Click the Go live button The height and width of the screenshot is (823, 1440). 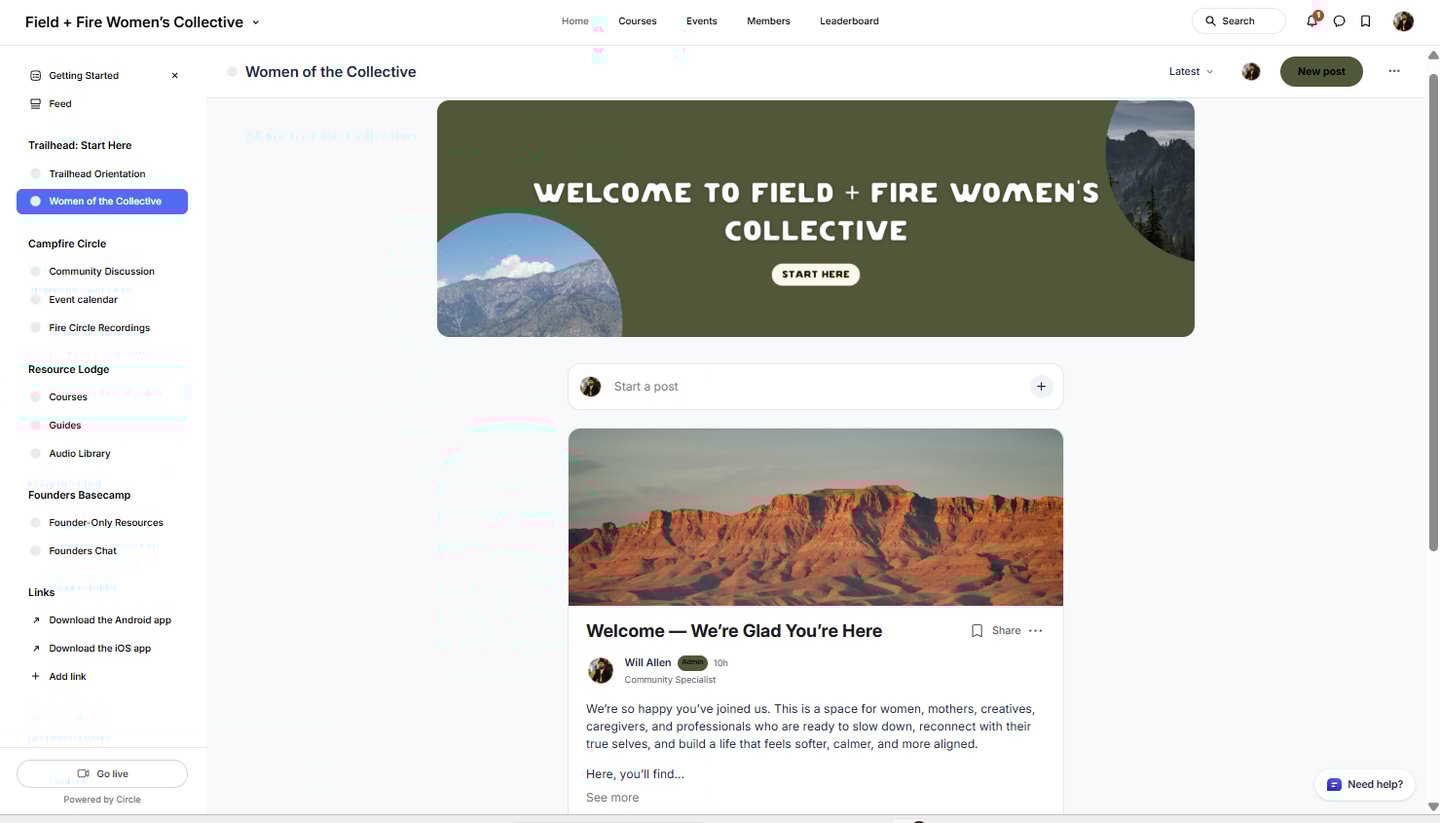(x=102, y=774)
